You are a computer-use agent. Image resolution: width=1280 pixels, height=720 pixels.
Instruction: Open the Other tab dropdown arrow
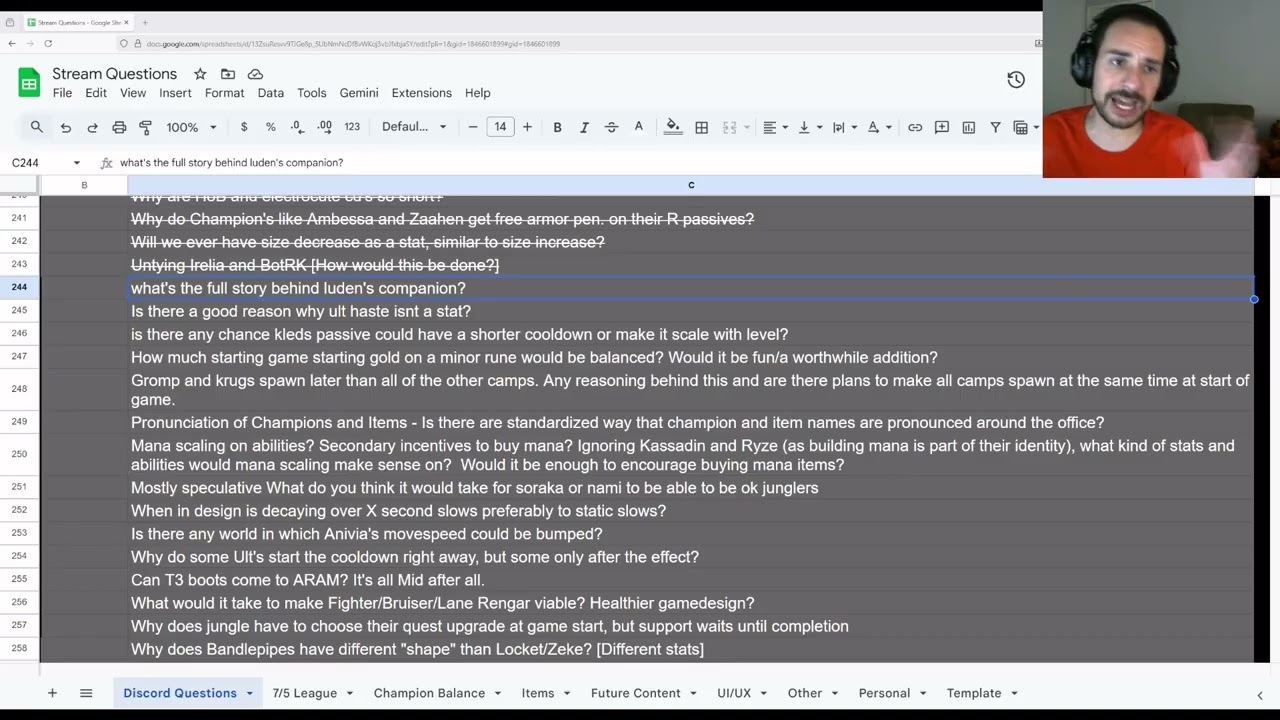tap(834, 693)
